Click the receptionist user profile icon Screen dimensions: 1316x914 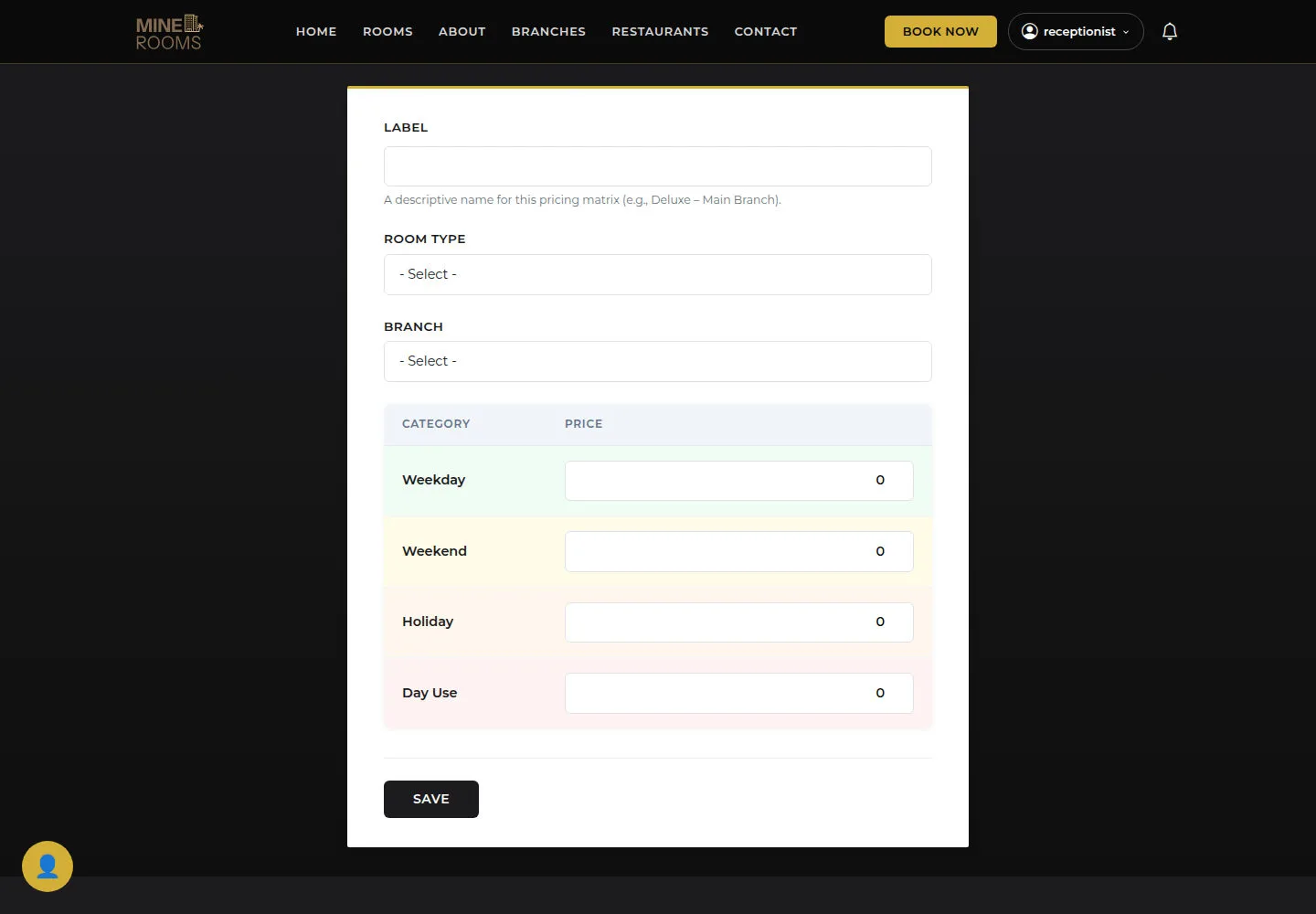click(x=1030, y=32)
